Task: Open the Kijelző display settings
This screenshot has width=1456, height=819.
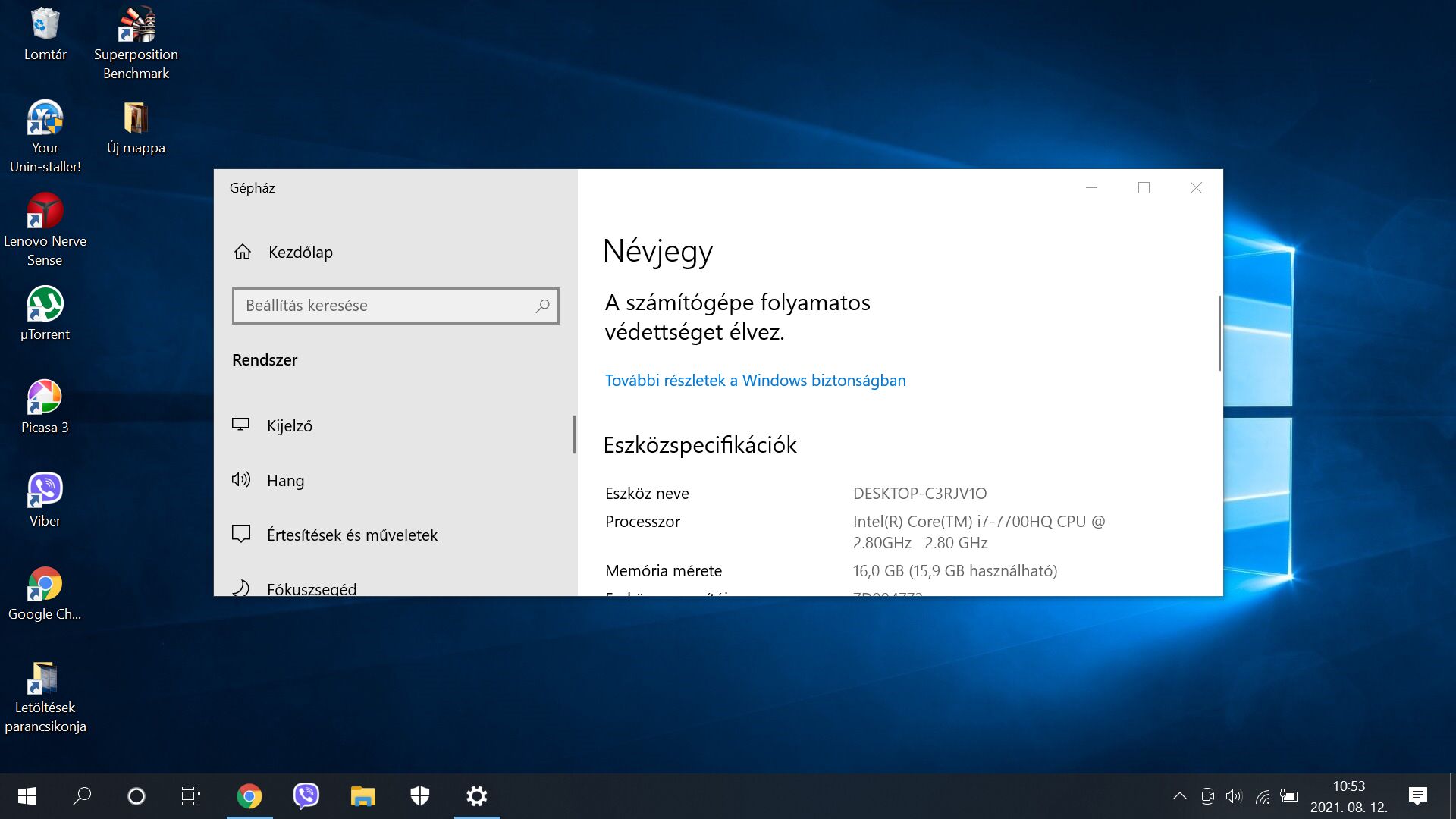Action: [x=289, y=425]
